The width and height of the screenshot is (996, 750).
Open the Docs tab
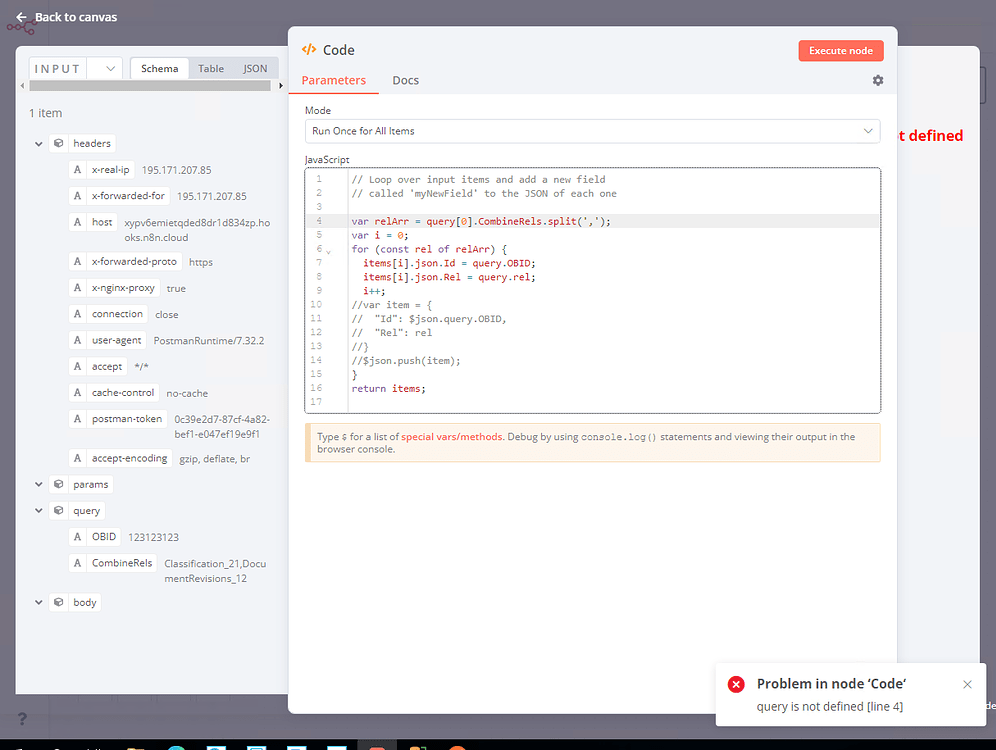[405, 80]
